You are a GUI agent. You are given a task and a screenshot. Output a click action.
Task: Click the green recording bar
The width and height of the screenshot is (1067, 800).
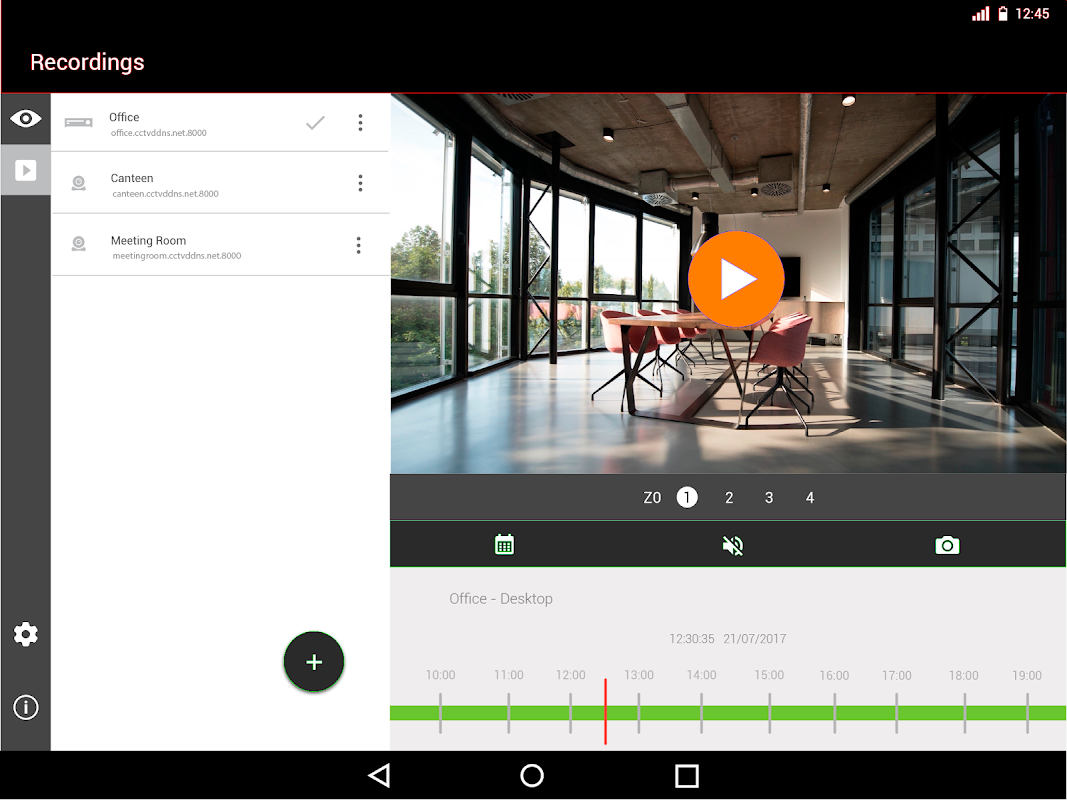pos(727,713)
